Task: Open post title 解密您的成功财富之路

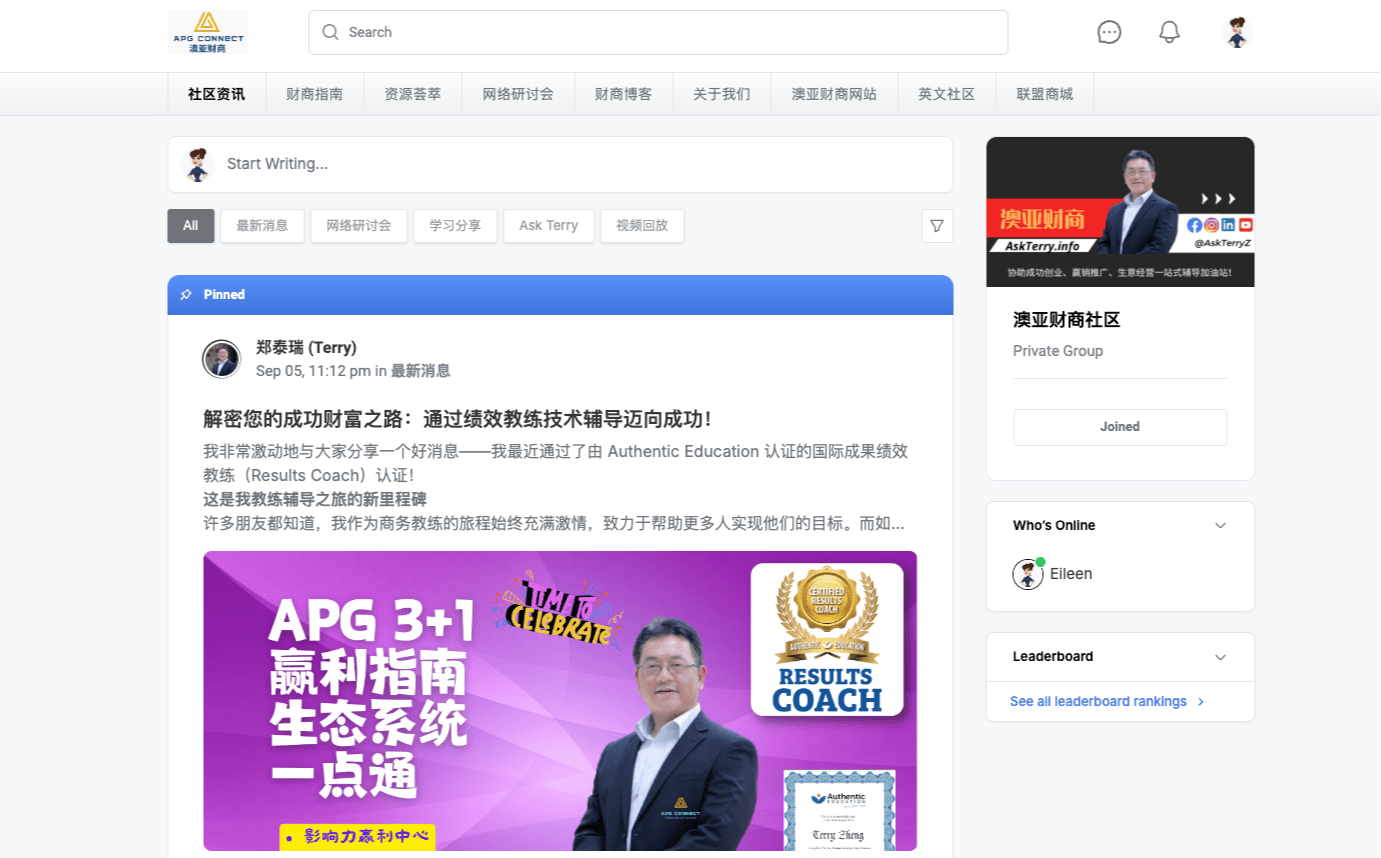Action: pyautogui.click(x=458, y=419)
